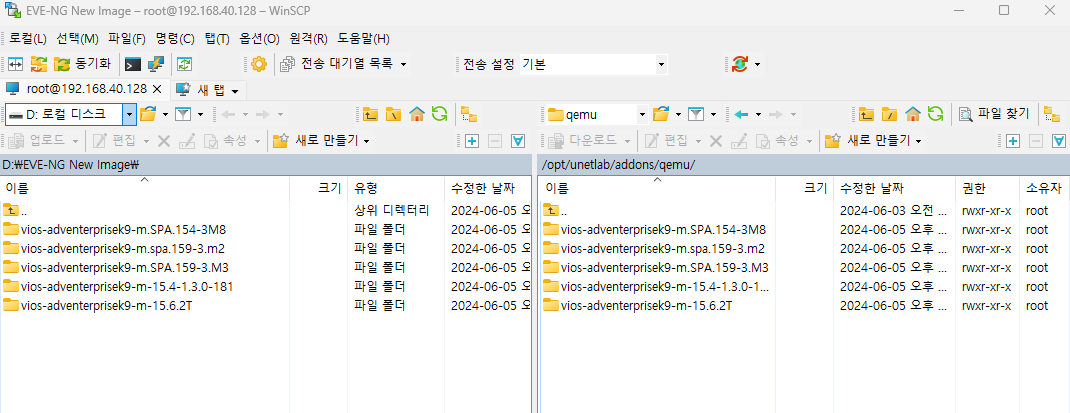Open the 옵션(O) menu

point(259,38)
